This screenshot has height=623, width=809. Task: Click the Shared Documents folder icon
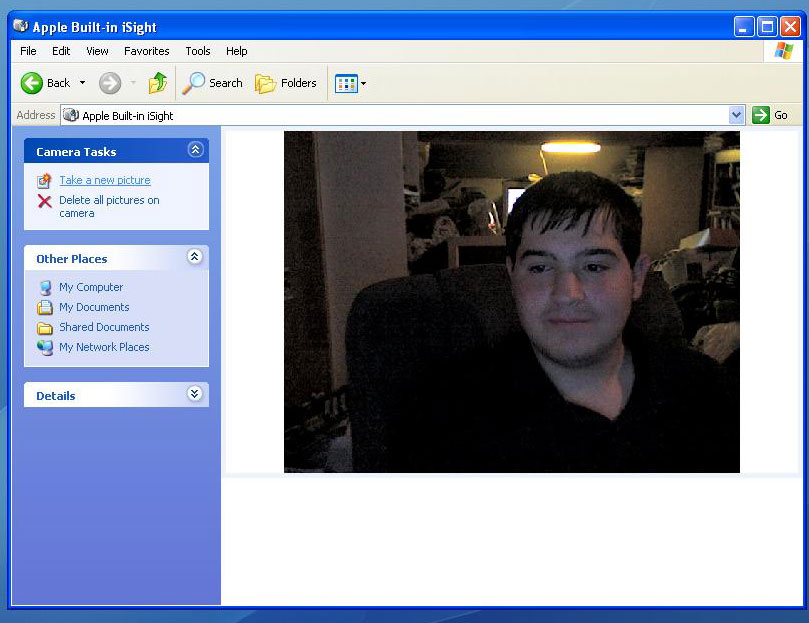(x=45, y=328)
